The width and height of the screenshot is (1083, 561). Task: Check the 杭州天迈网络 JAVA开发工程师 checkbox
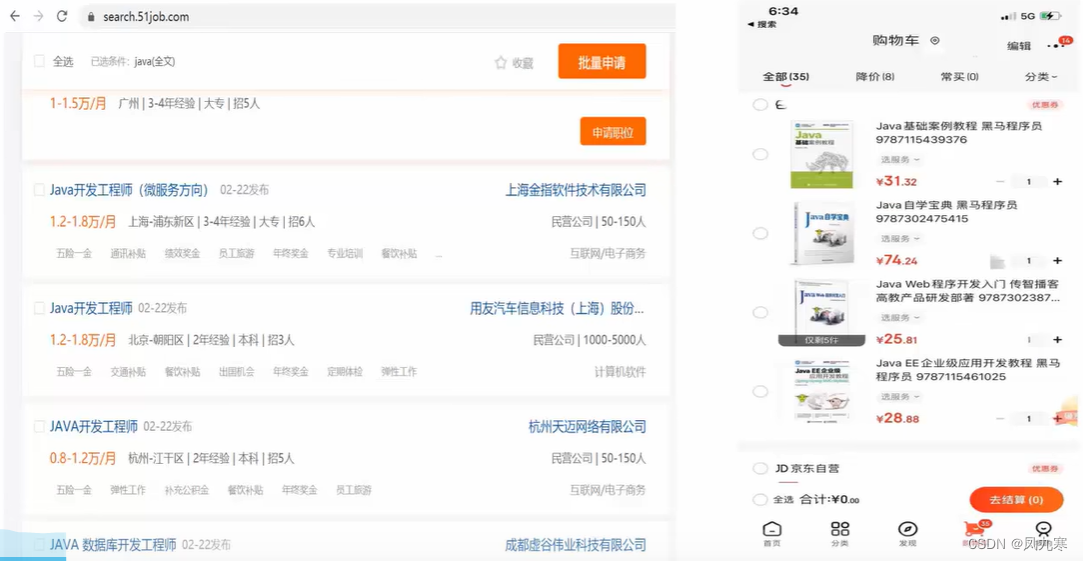39,426
